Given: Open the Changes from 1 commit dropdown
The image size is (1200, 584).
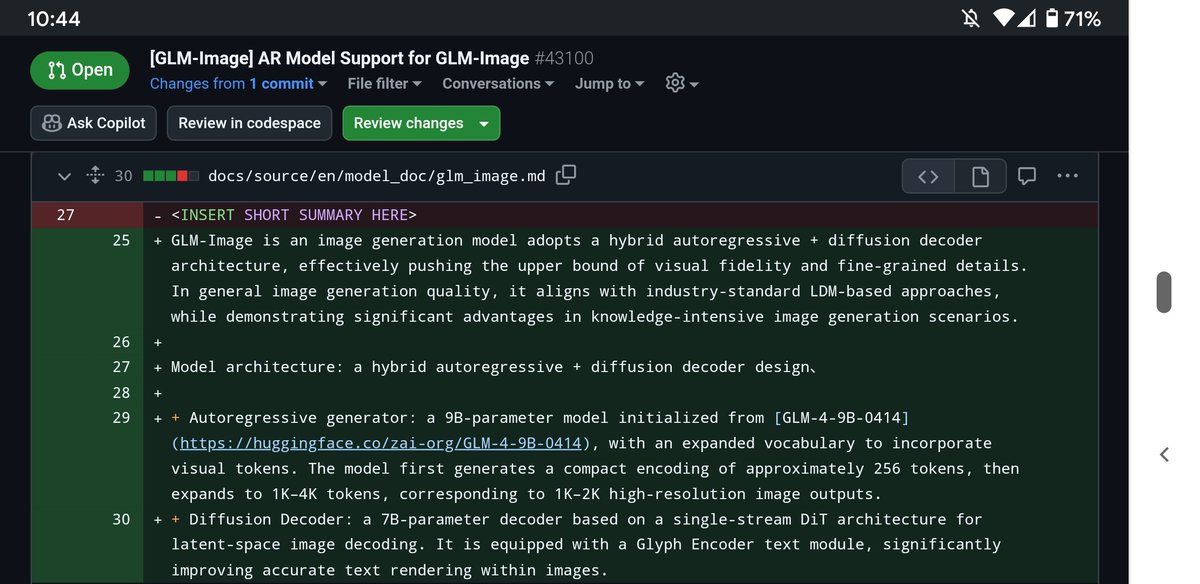Looking at the screenshot, I should pos(239,84).
